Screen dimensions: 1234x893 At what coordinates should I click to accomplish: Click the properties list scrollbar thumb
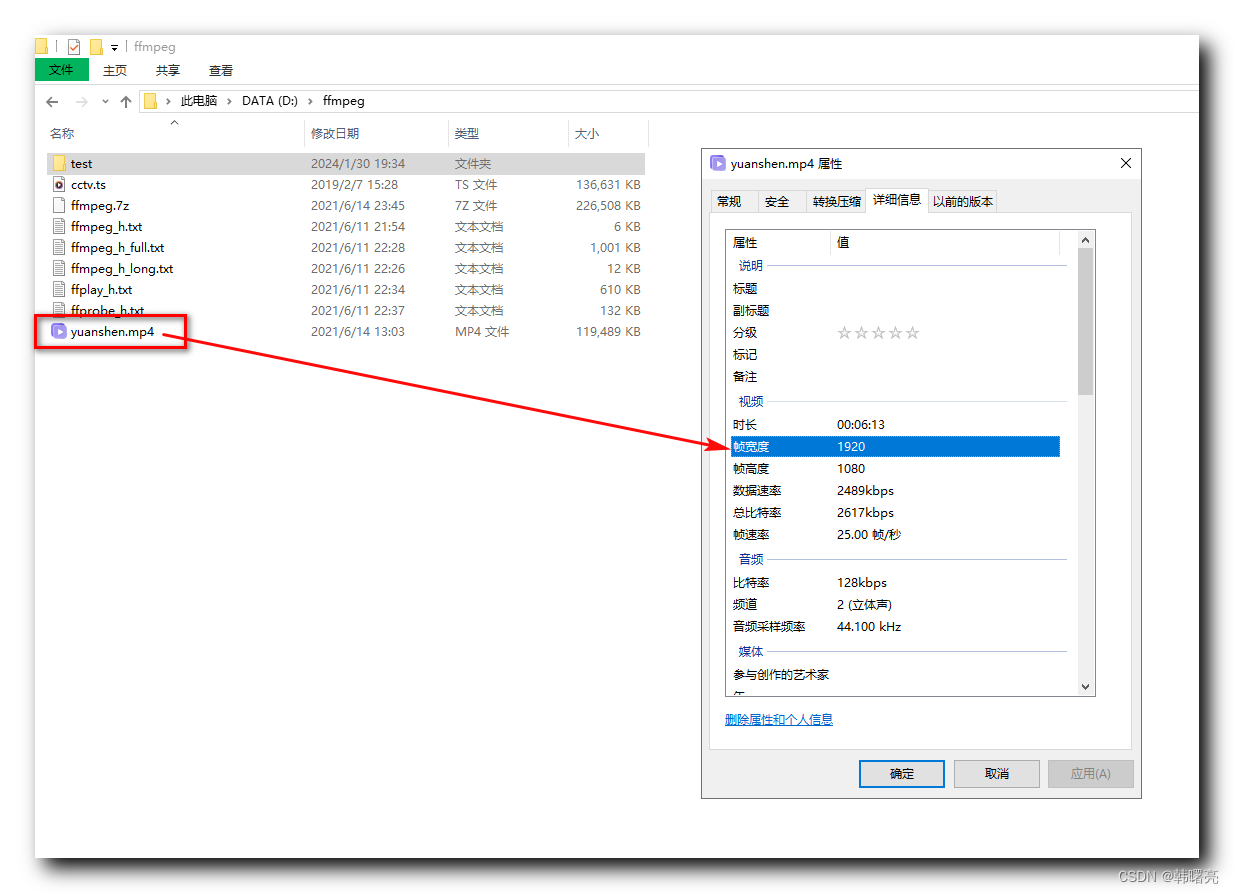point(1086,321)
